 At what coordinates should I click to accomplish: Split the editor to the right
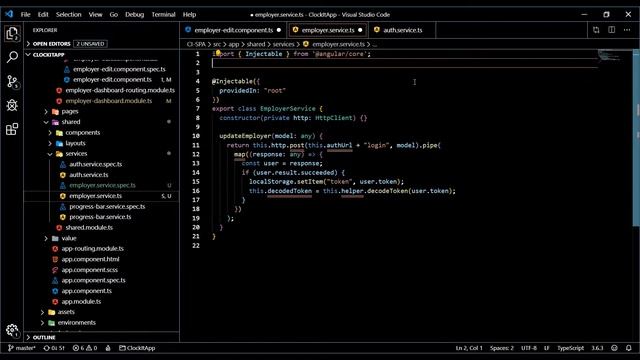[611, 30]
